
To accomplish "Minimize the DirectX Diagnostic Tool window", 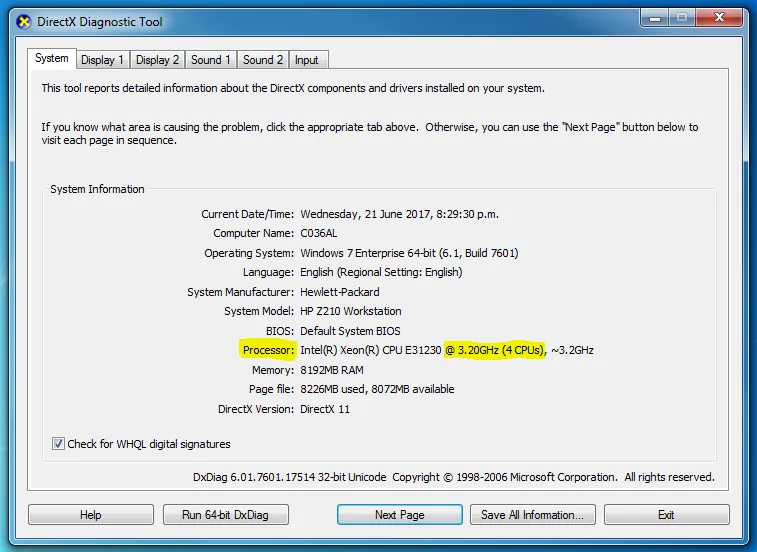I will tap(655, 18).
